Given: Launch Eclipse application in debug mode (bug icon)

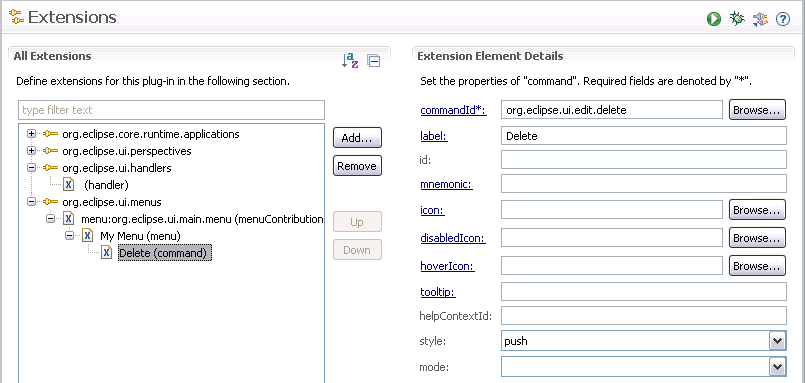Looking at the screenshot, I should [x=737, y=20].
